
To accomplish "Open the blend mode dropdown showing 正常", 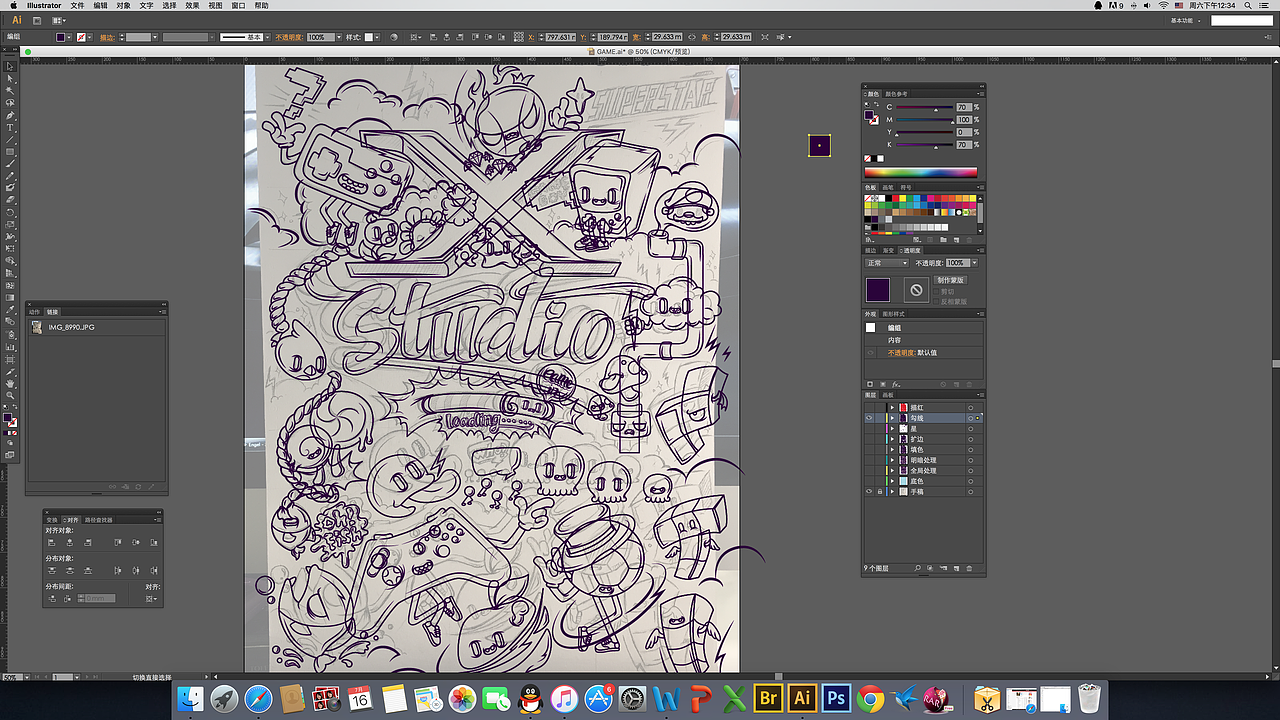I will pyautogui.click(x=887, y=263).
